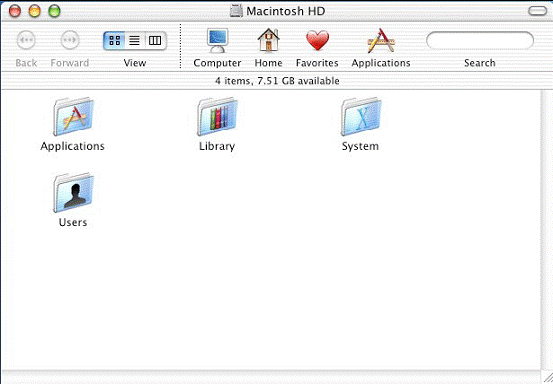Click the vertical scrollbar track at the window's right edge
Image resolution: width=553 pixels, height=384 pixels.
click(x=547, y=229)
